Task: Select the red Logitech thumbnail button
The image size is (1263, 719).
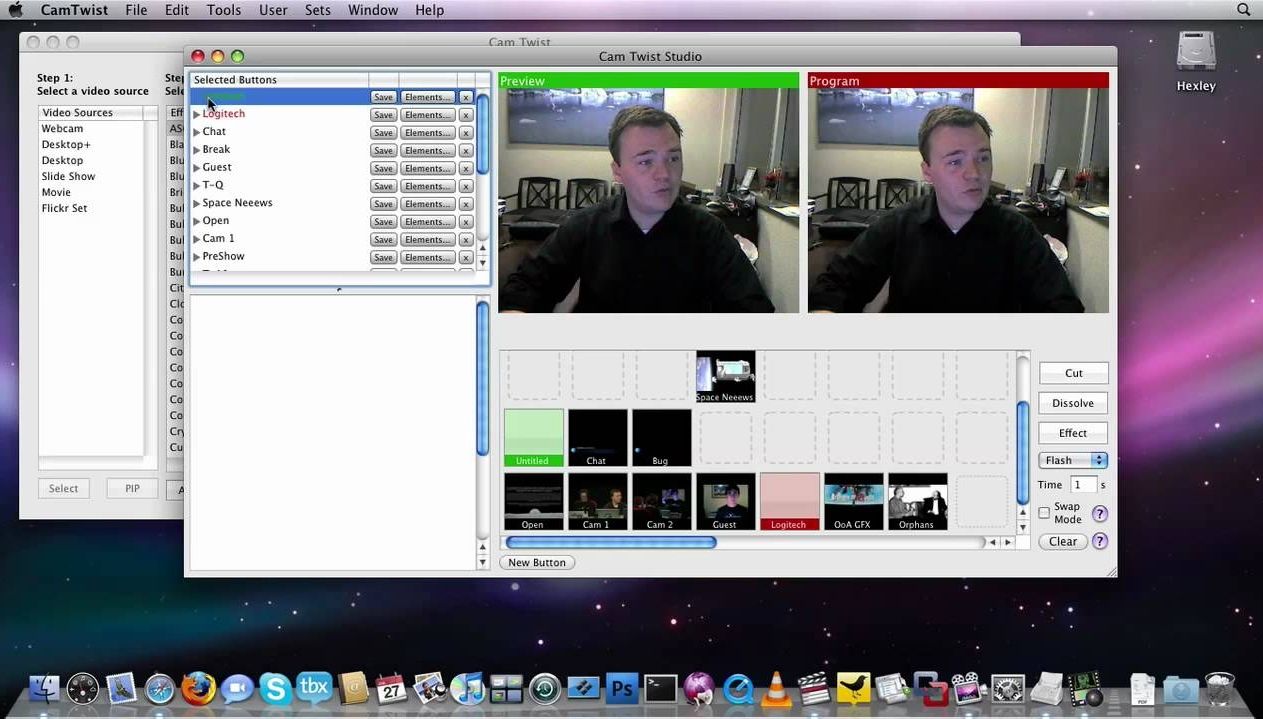Action: [789, 501]
